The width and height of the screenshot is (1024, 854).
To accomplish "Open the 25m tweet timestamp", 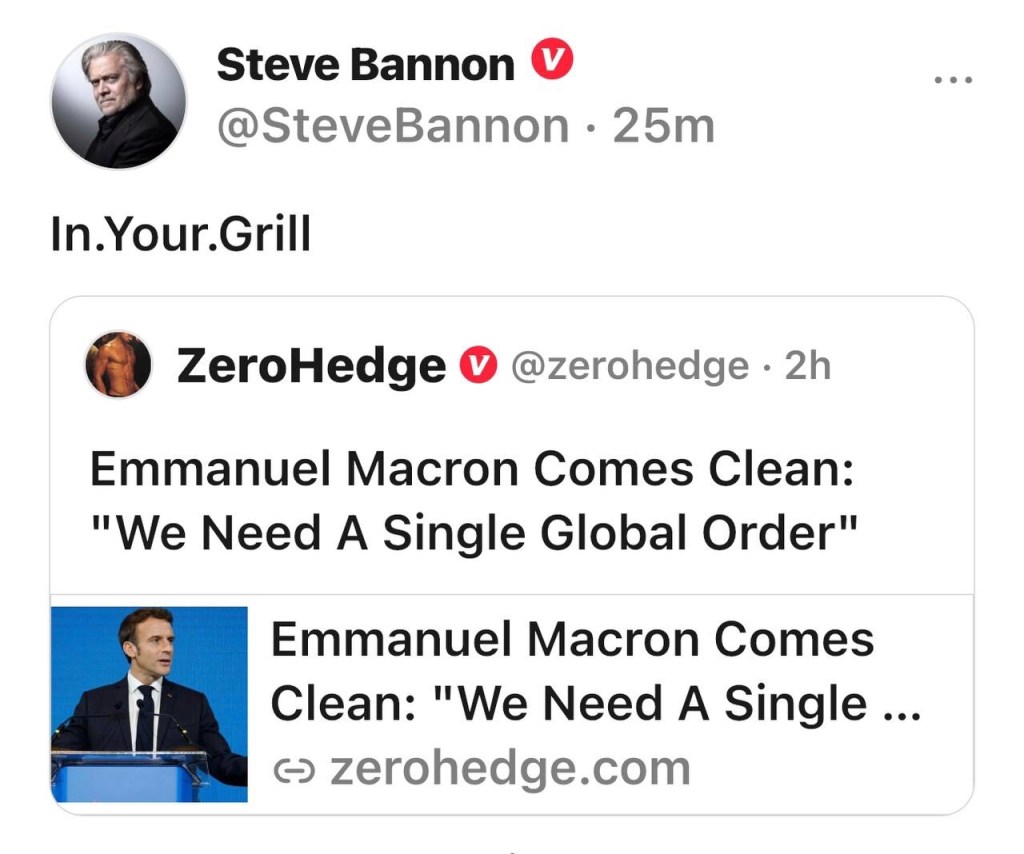I will (x=664, y=126).
